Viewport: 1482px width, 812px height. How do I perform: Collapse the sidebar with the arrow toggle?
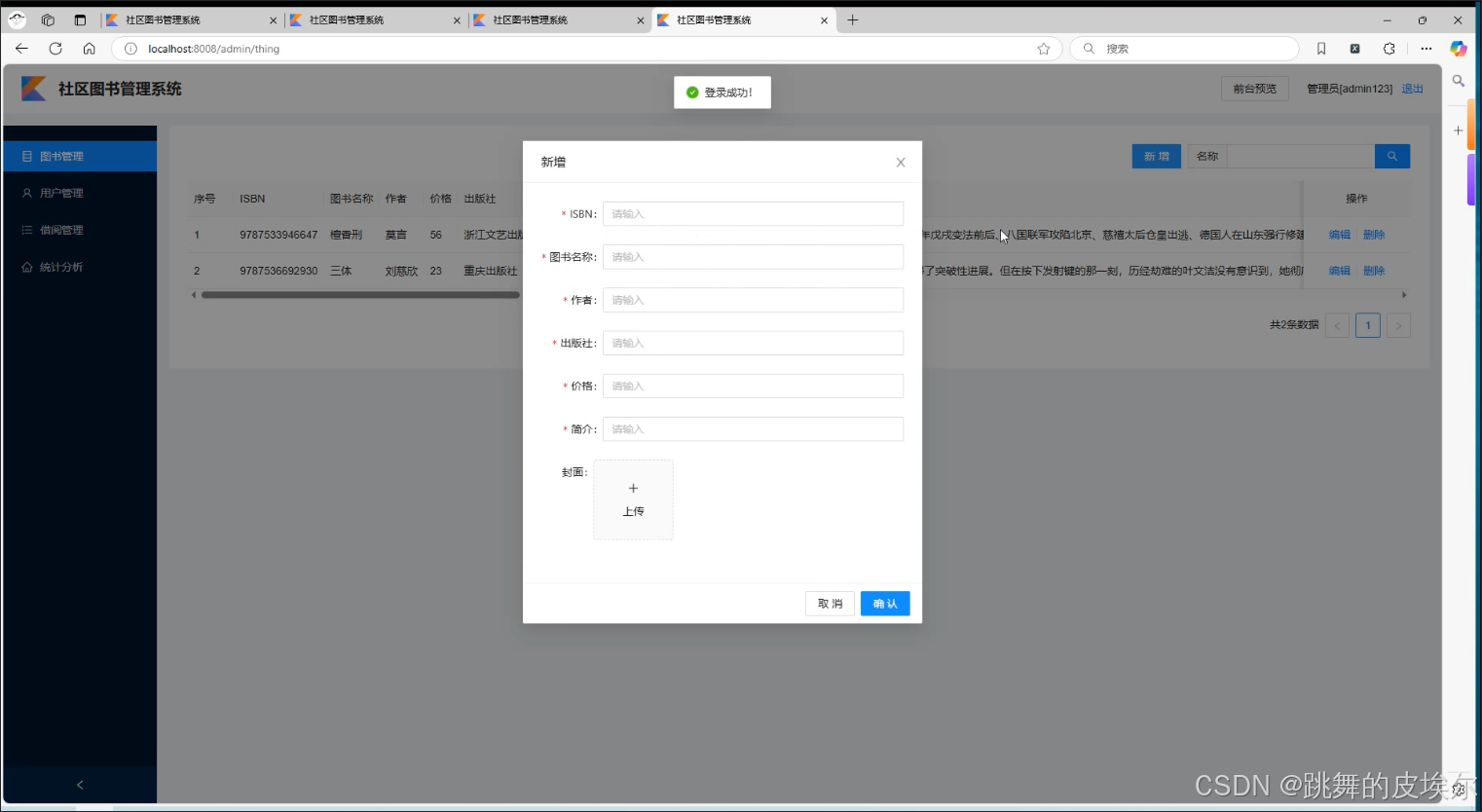tap(79, 785)
